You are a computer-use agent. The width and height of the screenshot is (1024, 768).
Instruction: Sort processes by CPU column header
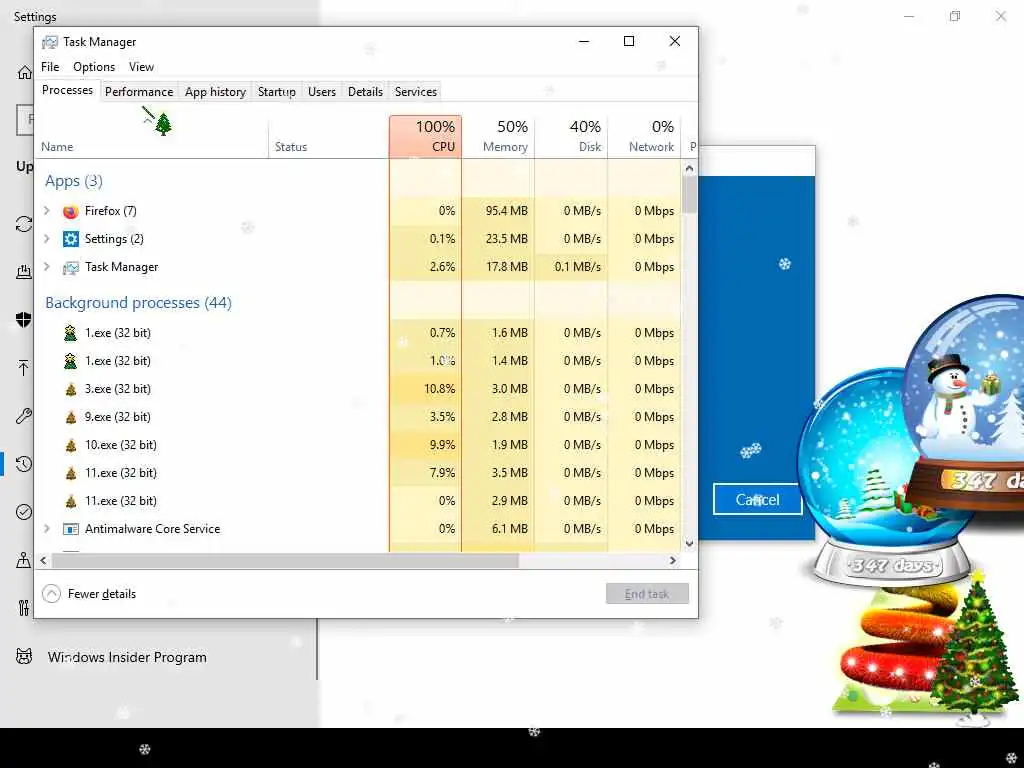pyautogui.click(x=426, y=136)
